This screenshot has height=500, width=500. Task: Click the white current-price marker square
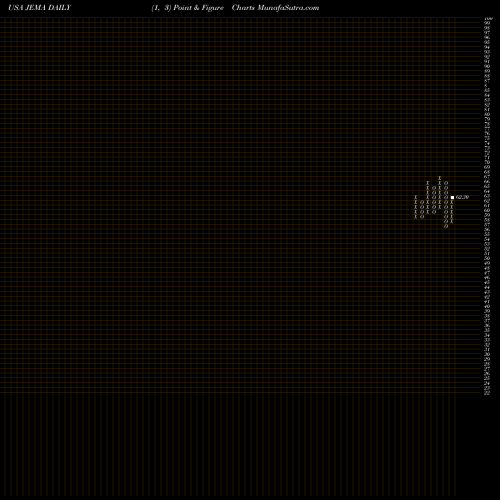click(x=452, y=197)
